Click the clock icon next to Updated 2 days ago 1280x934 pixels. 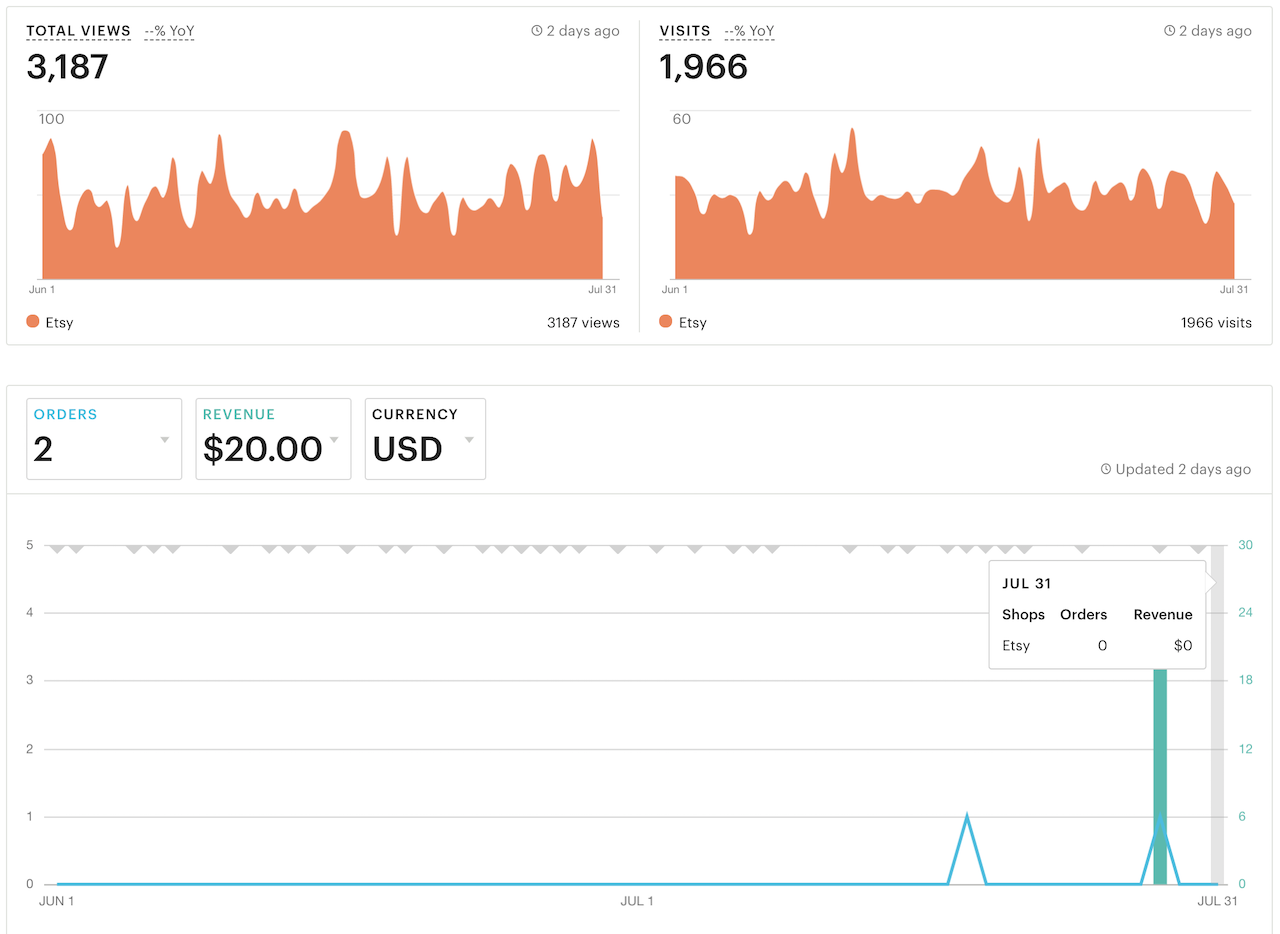[x=1106, y=469]
